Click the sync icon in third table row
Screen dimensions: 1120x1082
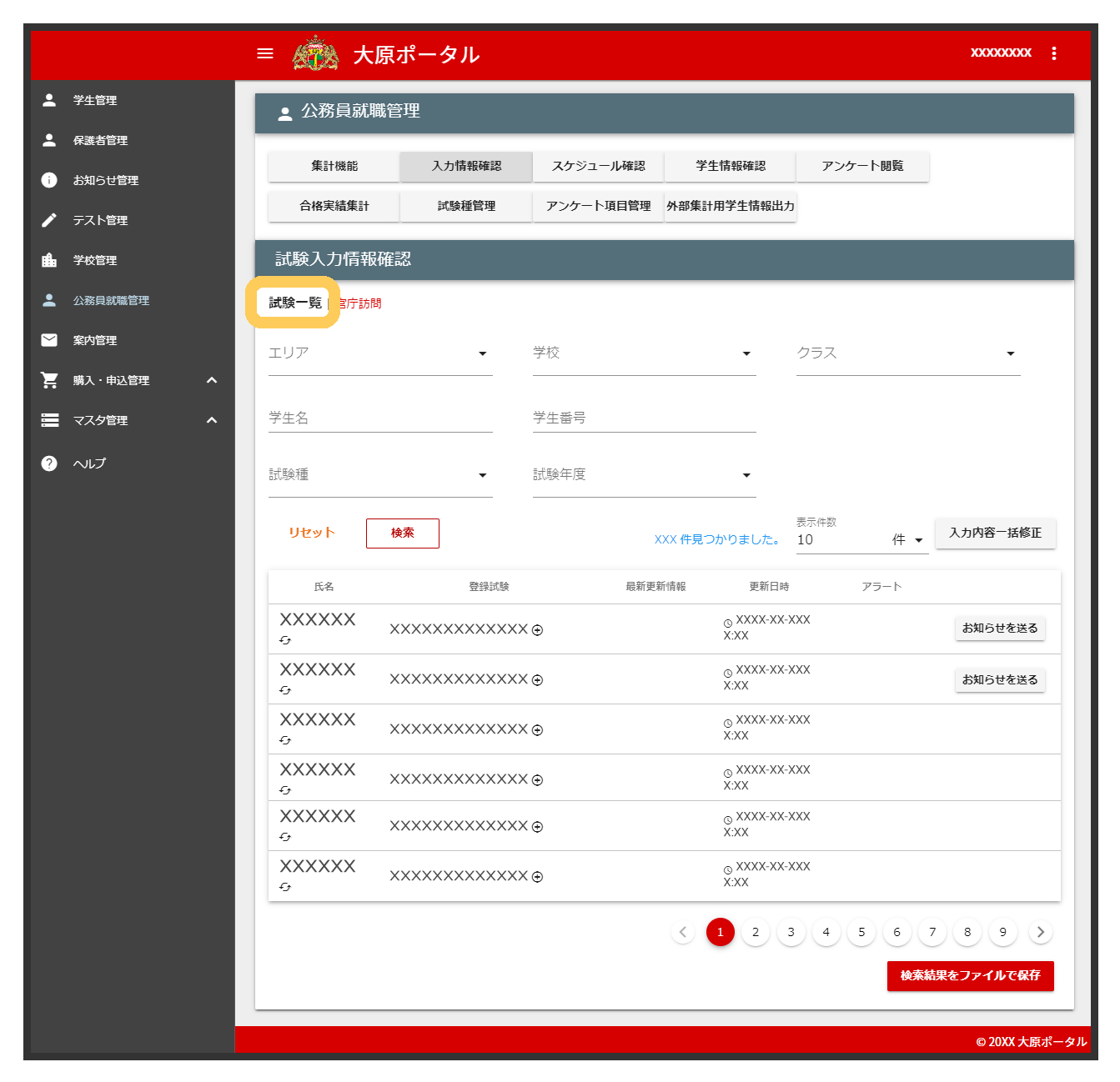(285, 740)
